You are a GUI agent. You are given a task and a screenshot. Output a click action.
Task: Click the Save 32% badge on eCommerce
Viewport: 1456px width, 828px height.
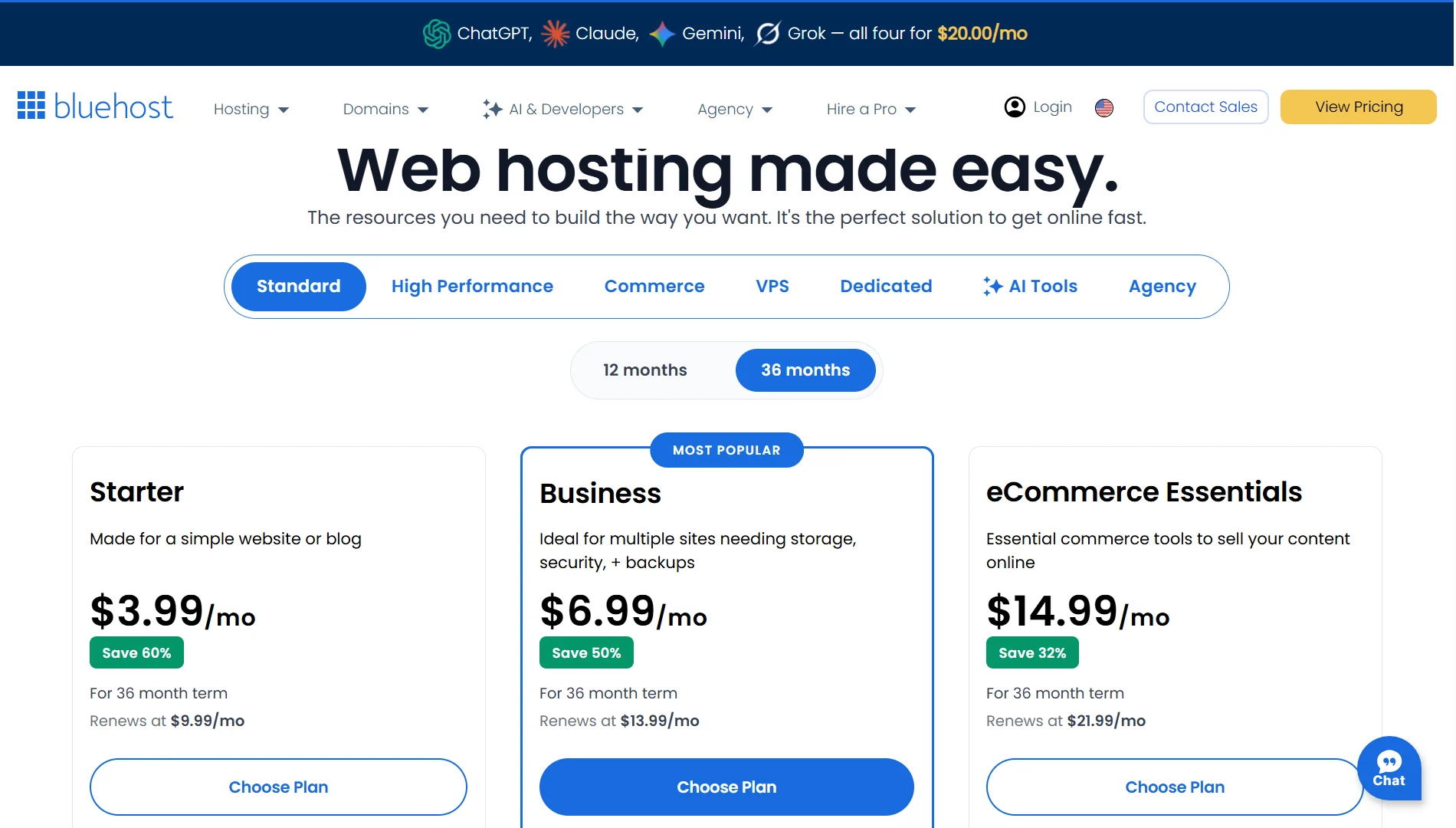tap(1032, 652)
